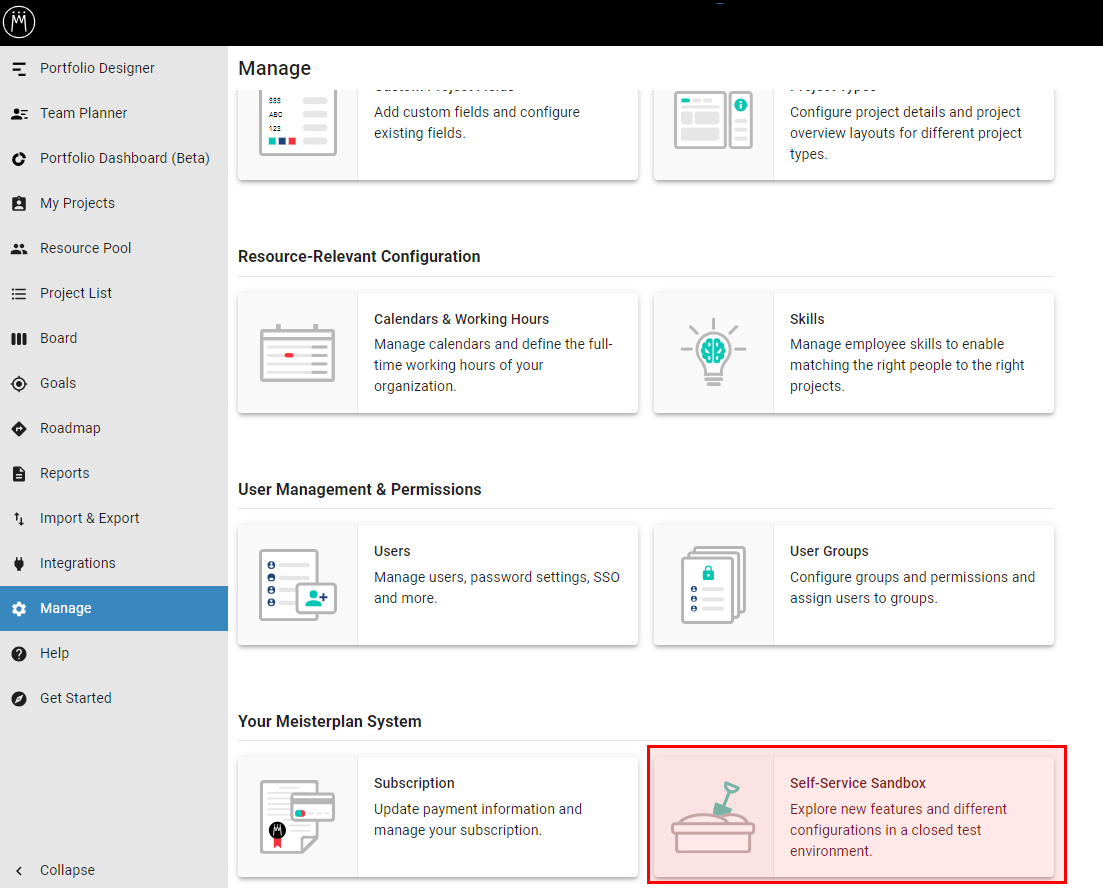Click the Users card illustration
This screenshot has width=1103, height=888.
[x=298, y=585]
